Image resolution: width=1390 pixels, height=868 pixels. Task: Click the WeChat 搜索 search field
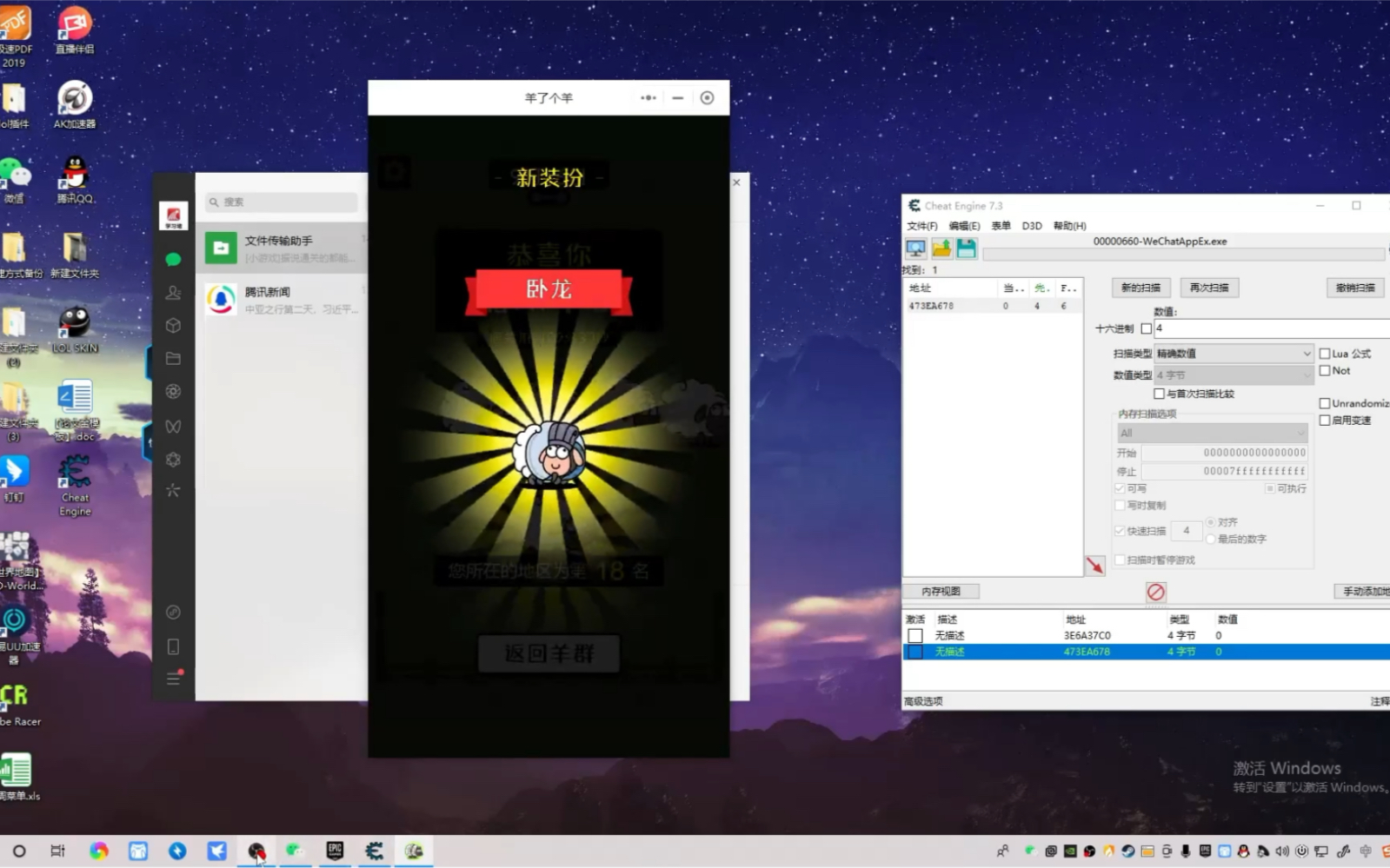pos(282,202)
